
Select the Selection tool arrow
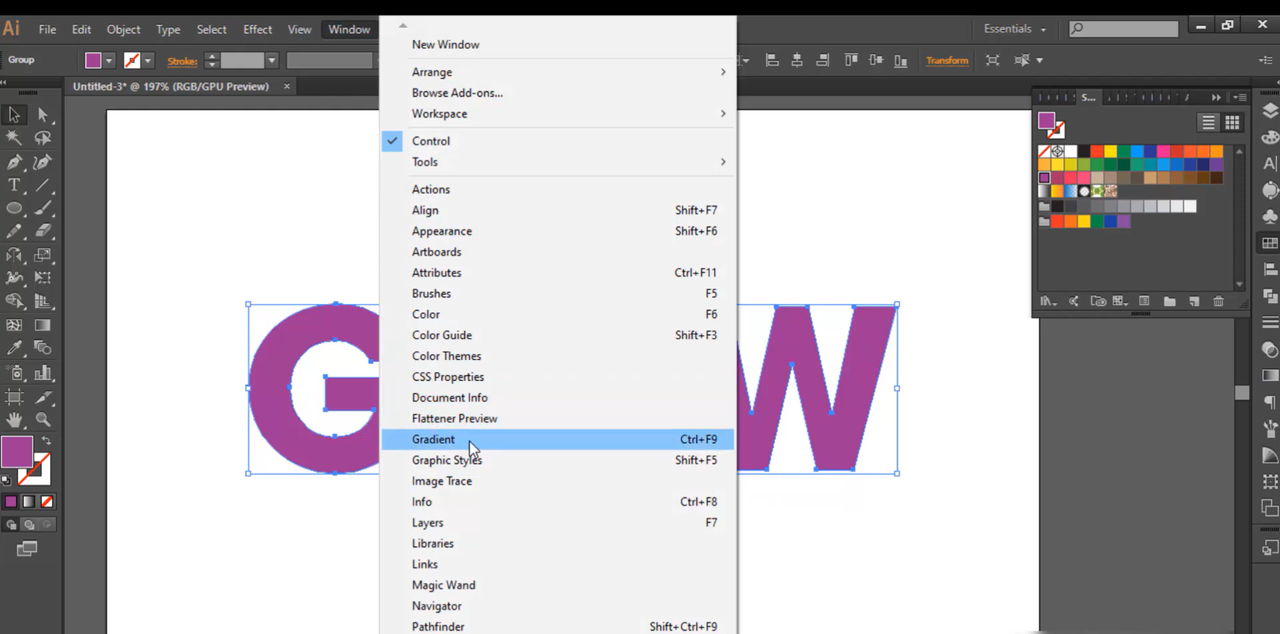coord(14,115)
